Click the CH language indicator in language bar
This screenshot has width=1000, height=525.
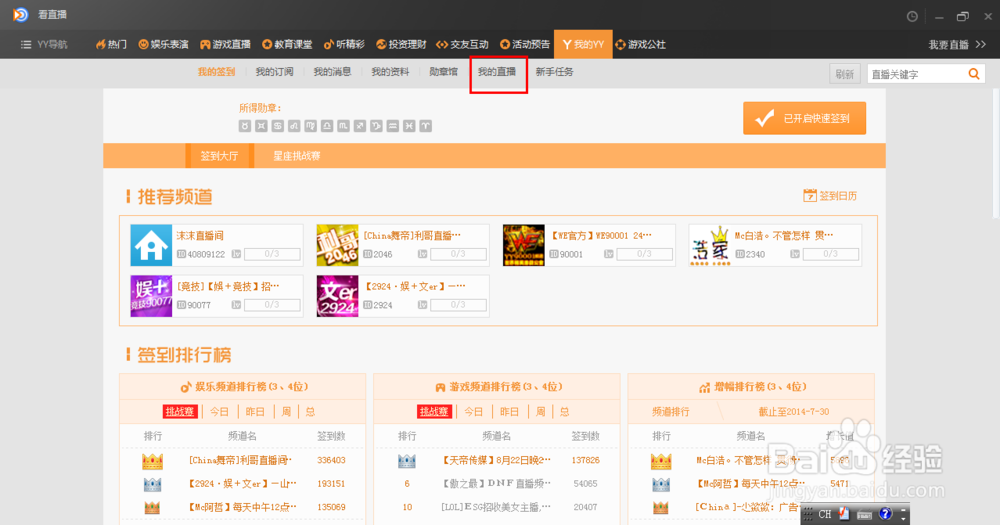tap(825, 514)
